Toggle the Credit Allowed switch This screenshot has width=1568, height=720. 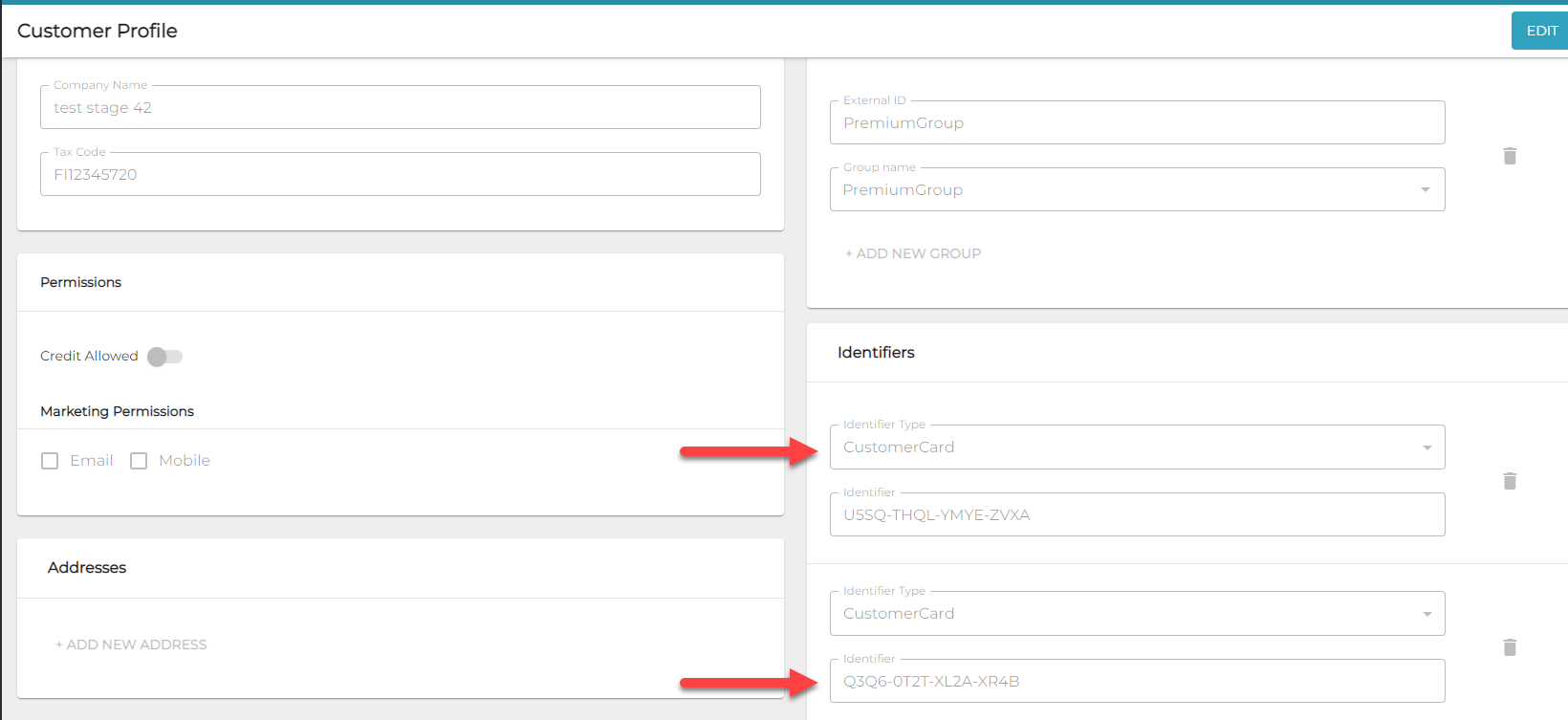click(164, 357)
